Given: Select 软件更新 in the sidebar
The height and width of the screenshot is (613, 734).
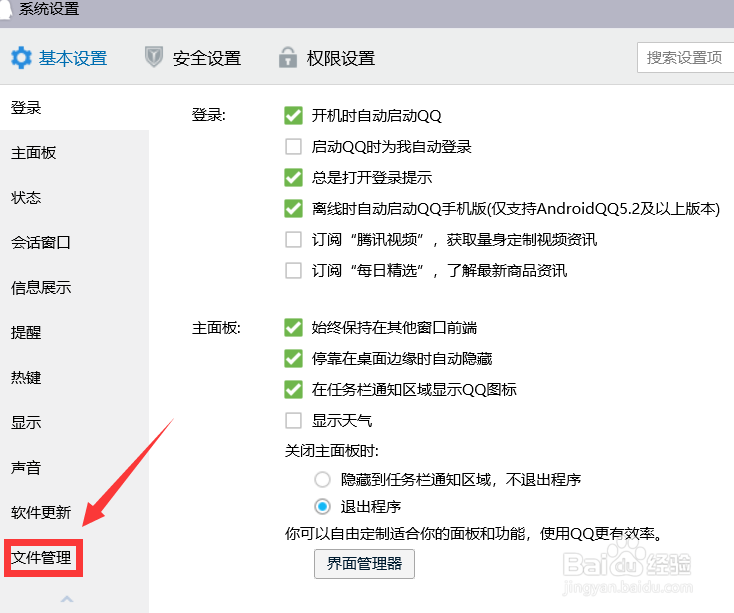Looking at the screenshot, I should click(x=41, y=512).
